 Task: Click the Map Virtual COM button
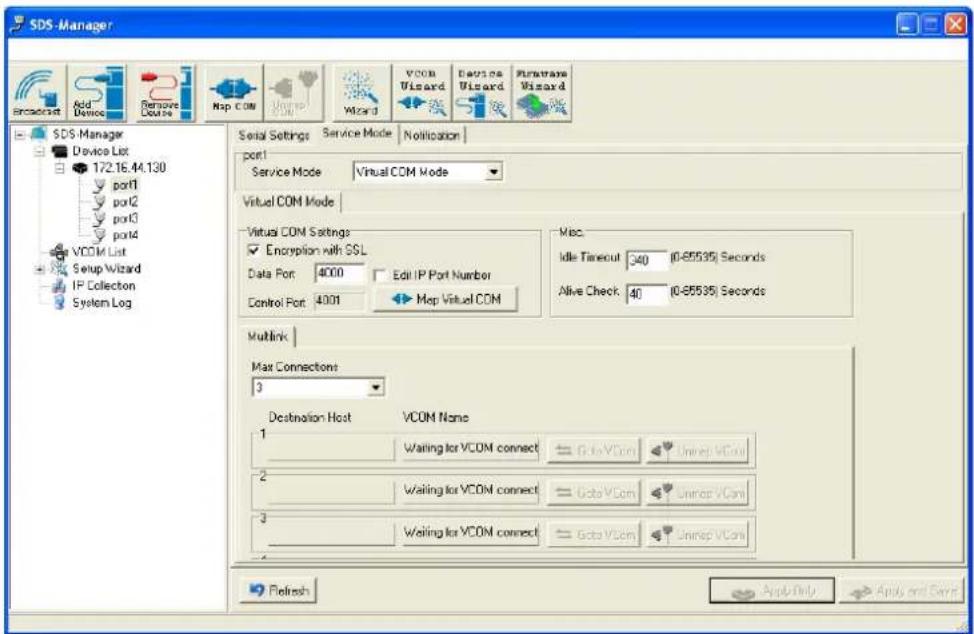[445, 299]
